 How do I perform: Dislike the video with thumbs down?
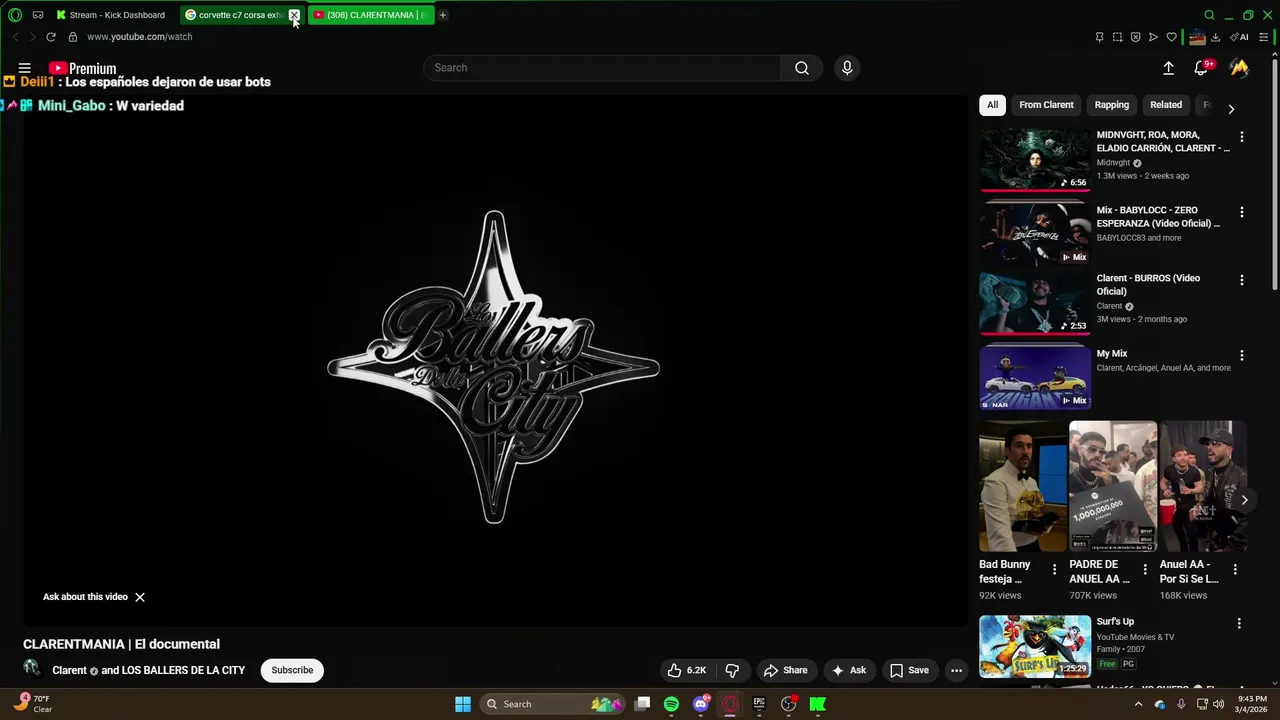click(732, 670)
